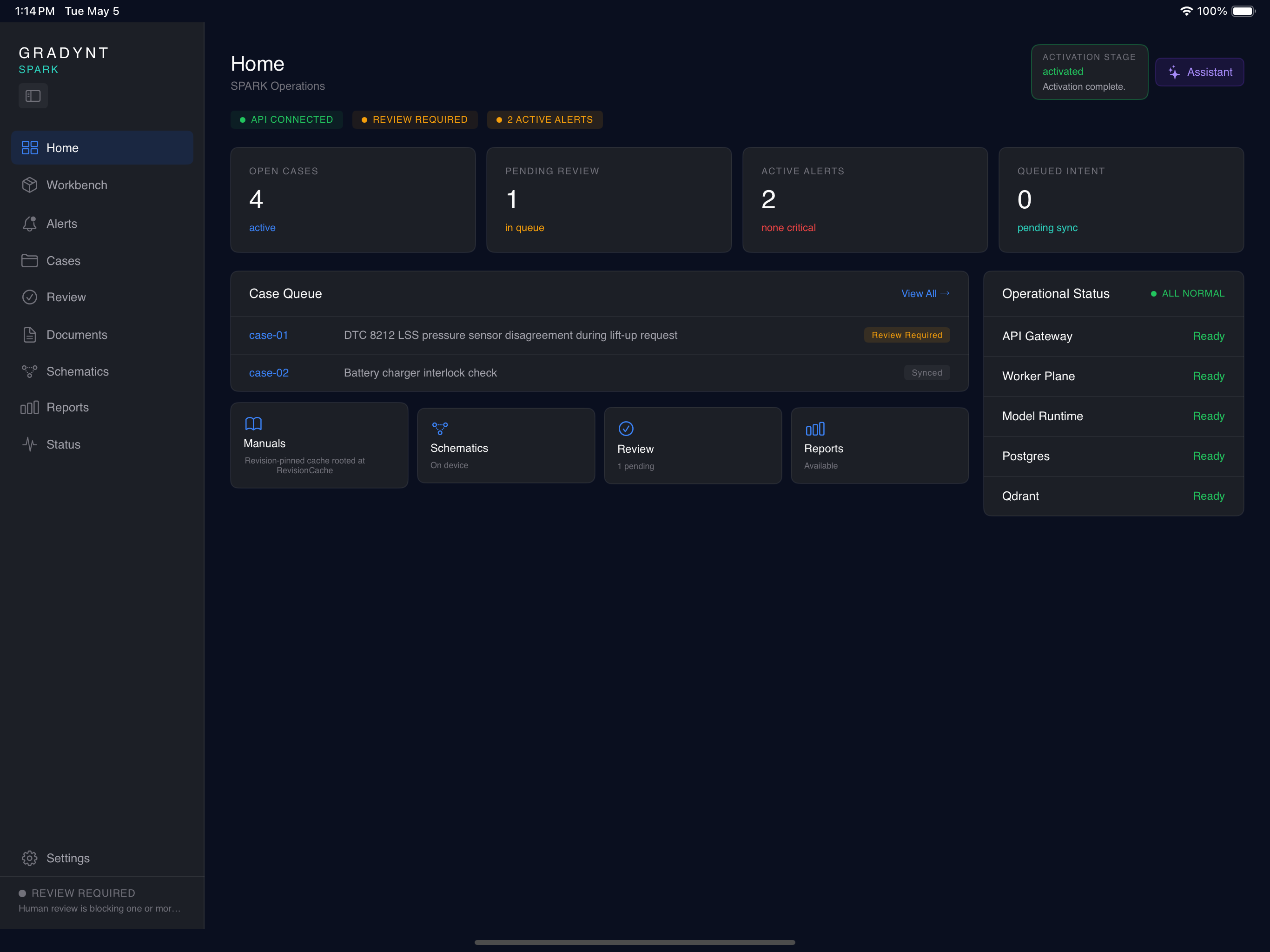Open the Manuals card title
1270x952 pixels.
[264, 443]
